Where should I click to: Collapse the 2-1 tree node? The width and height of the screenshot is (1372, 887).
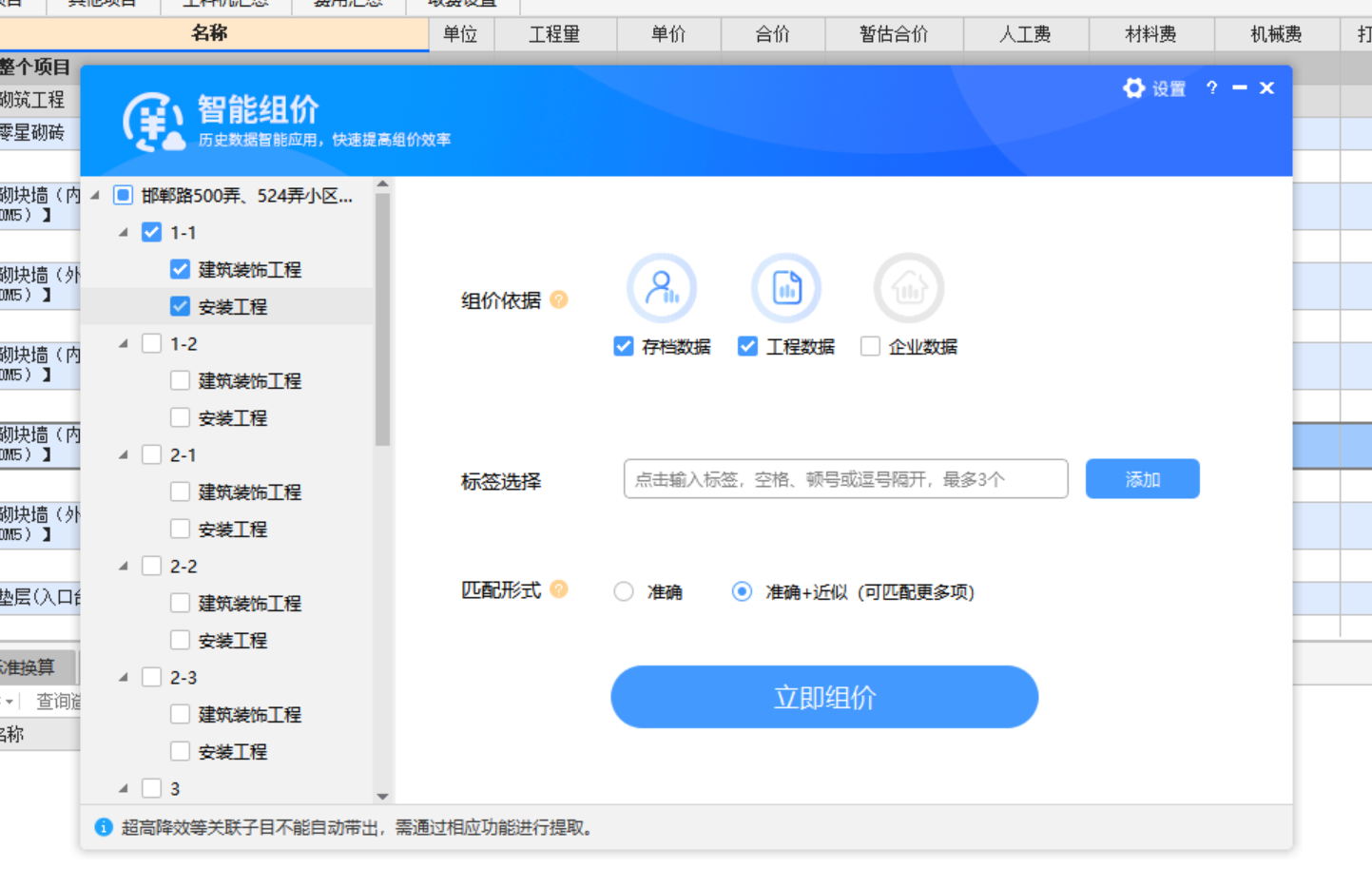tap(124, 455)
